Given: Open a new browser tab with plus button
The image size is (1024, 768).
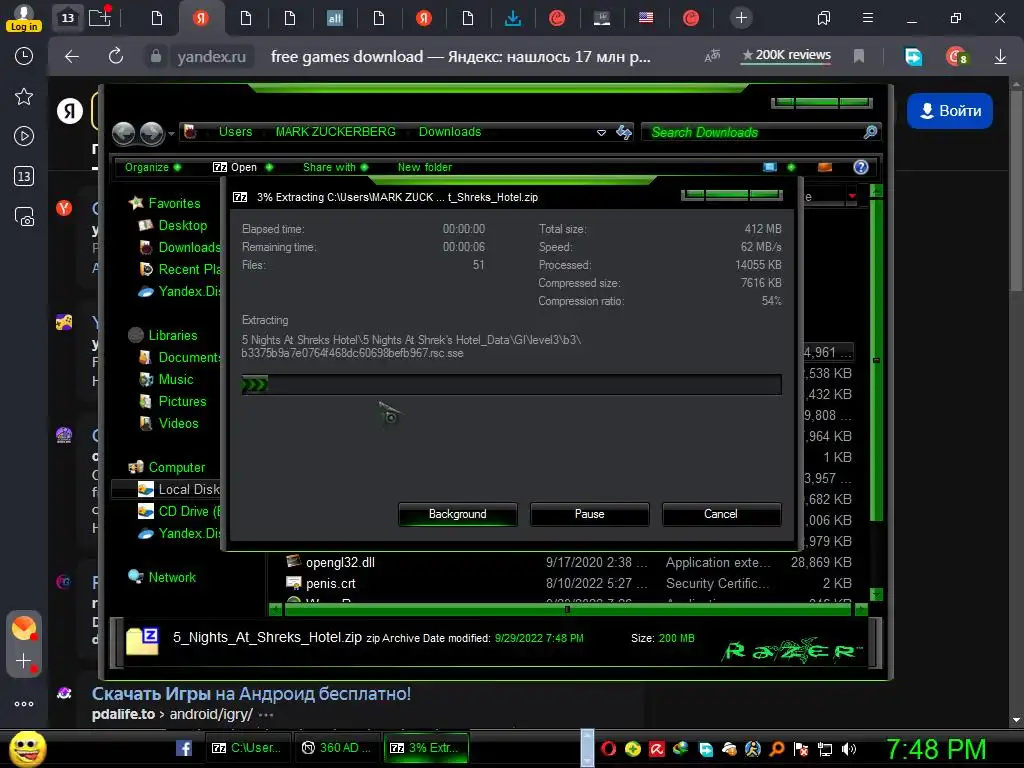Looking at the screenshot, I should [741, 18].
